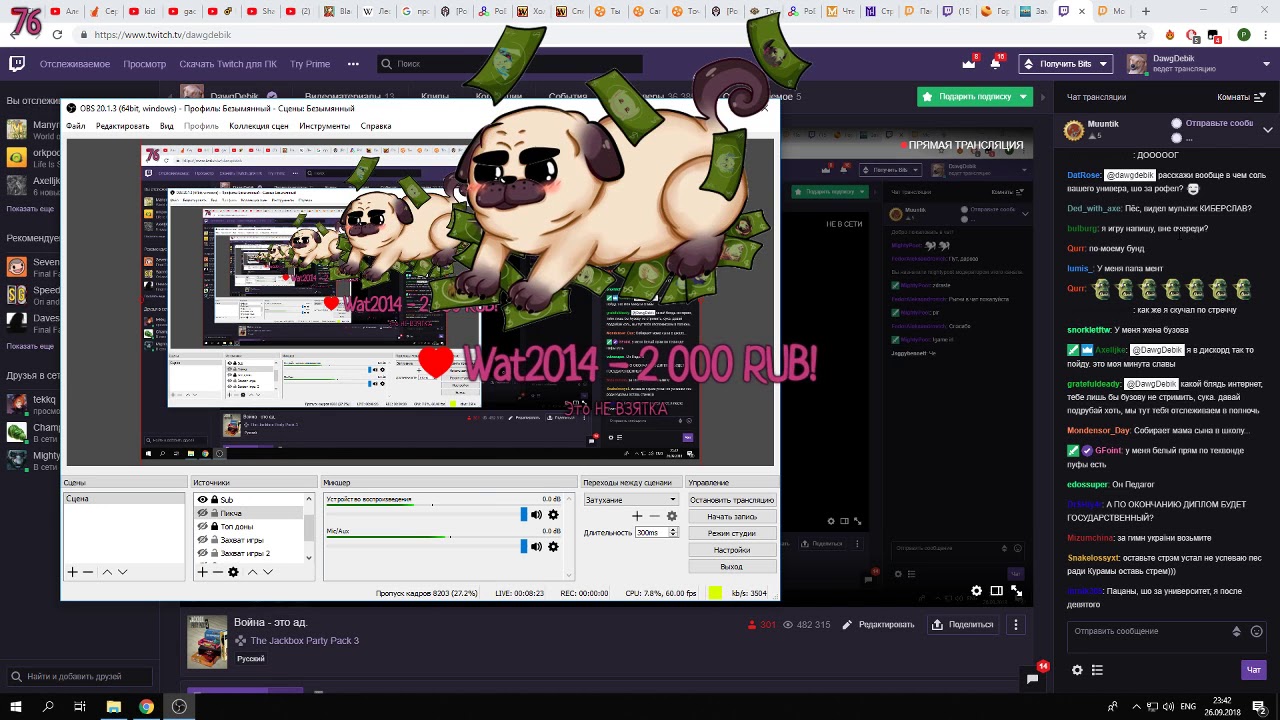The width and height of the screenshot is (1280, 720).
Task: Open stream video player settings gear
Action: [977, 591]
